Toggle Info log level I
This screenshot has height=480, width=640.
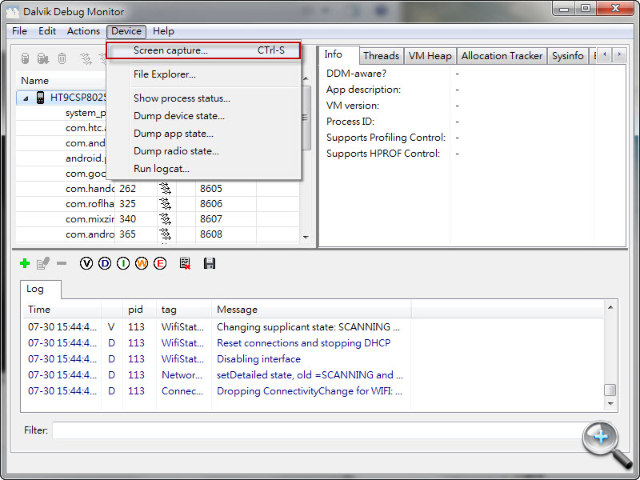tap(123, 264)
